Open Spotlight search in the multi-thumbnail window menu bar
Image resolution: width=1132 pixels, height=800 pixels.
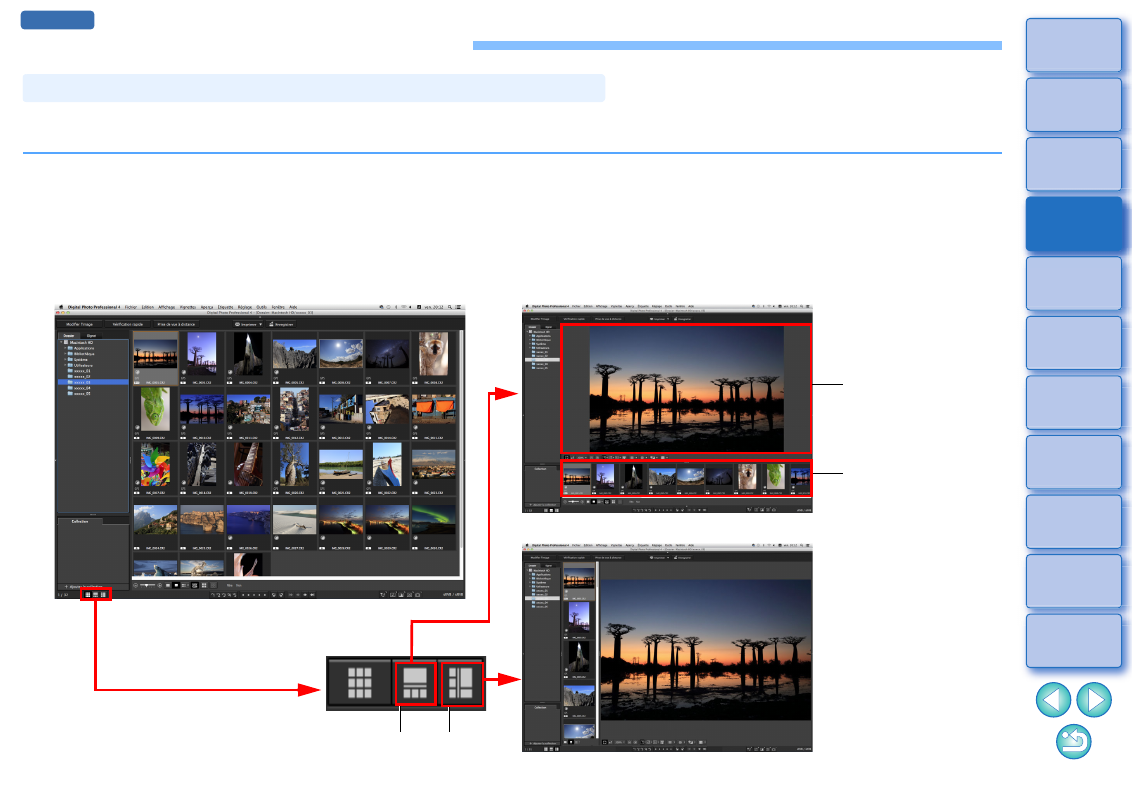point(450,307)
